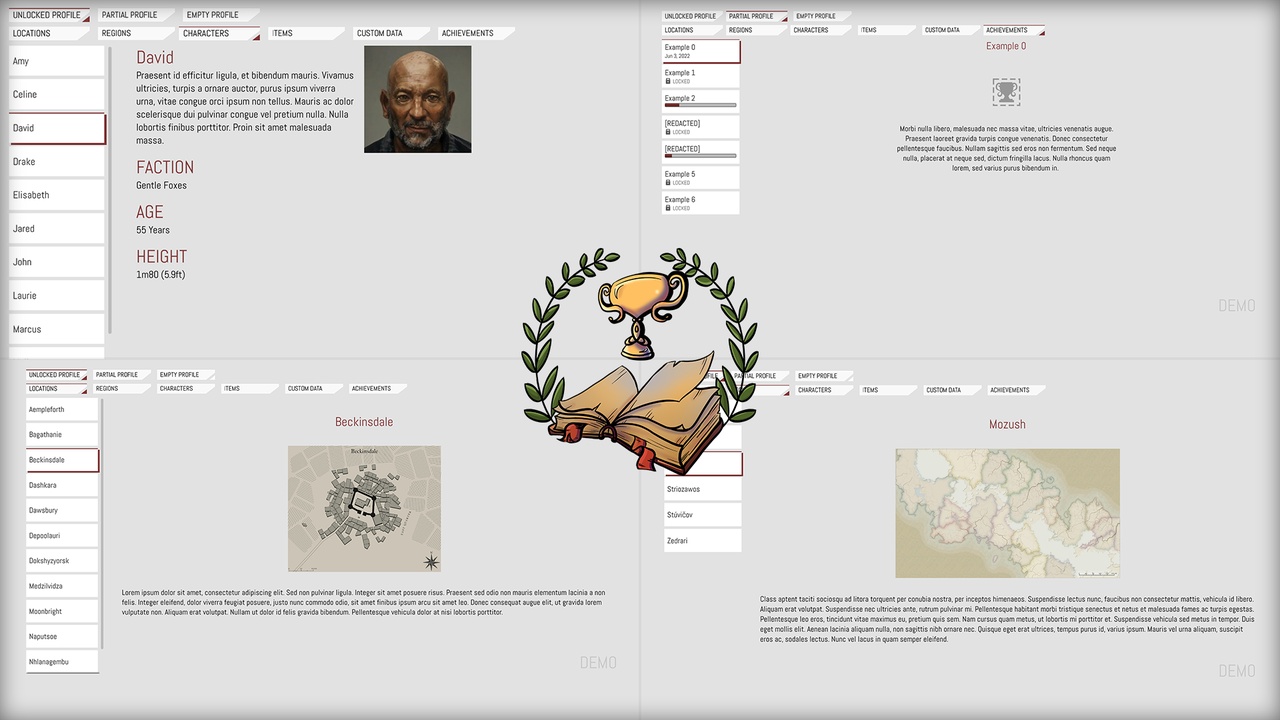1280x720 pixels.
Task: Select active Achievements tab in Example 0 panel
Action: [1014, 30]
